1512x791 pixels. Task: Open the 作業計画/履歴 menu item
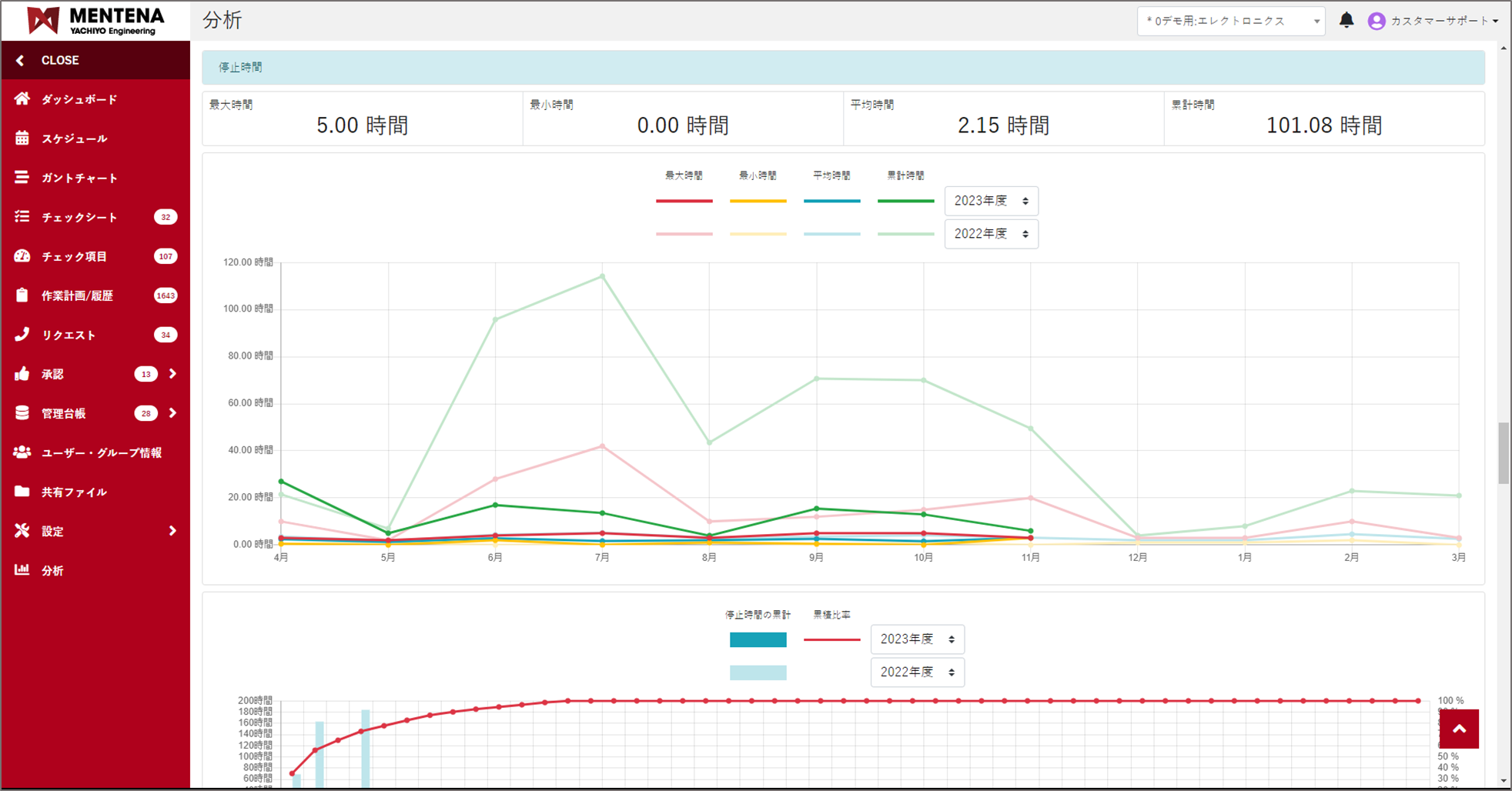77,295
